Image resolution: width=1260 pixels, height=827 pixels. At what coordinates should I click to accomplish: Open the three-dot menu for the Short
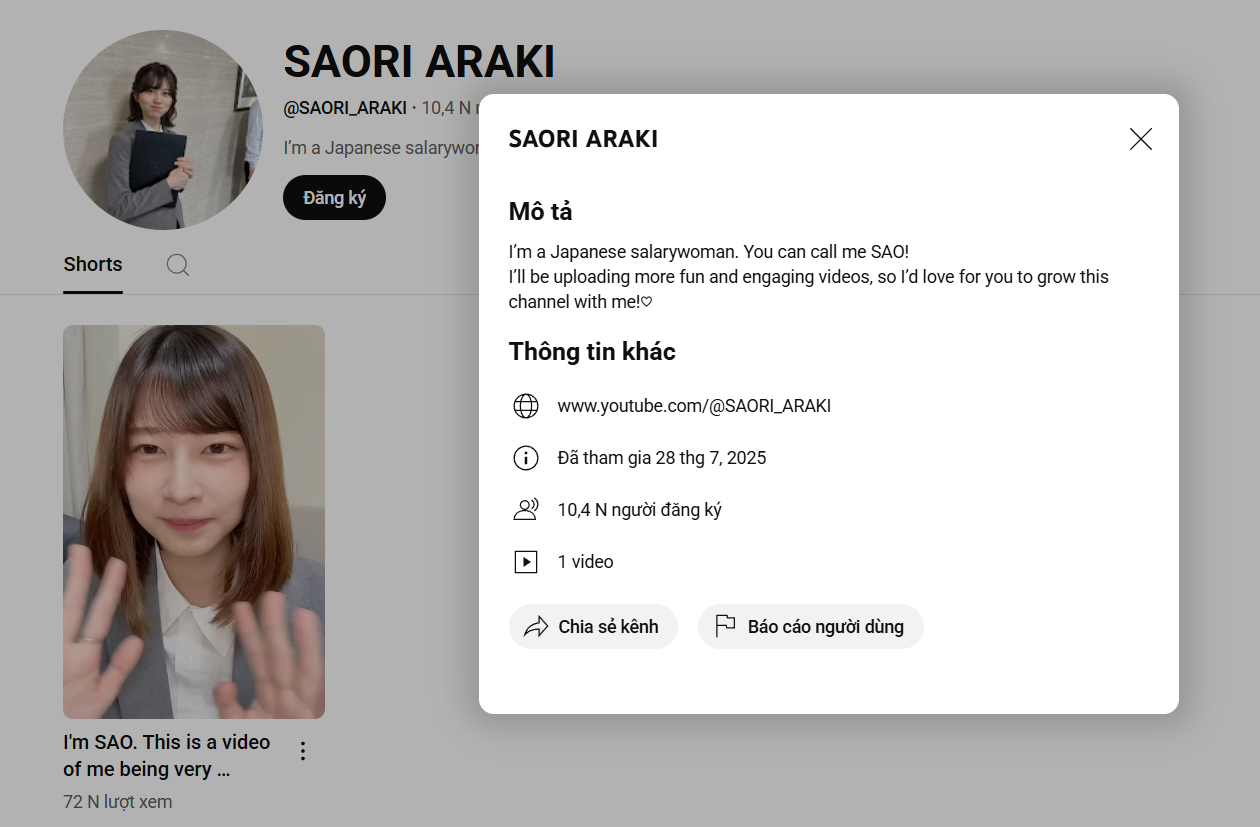(303, 751)
